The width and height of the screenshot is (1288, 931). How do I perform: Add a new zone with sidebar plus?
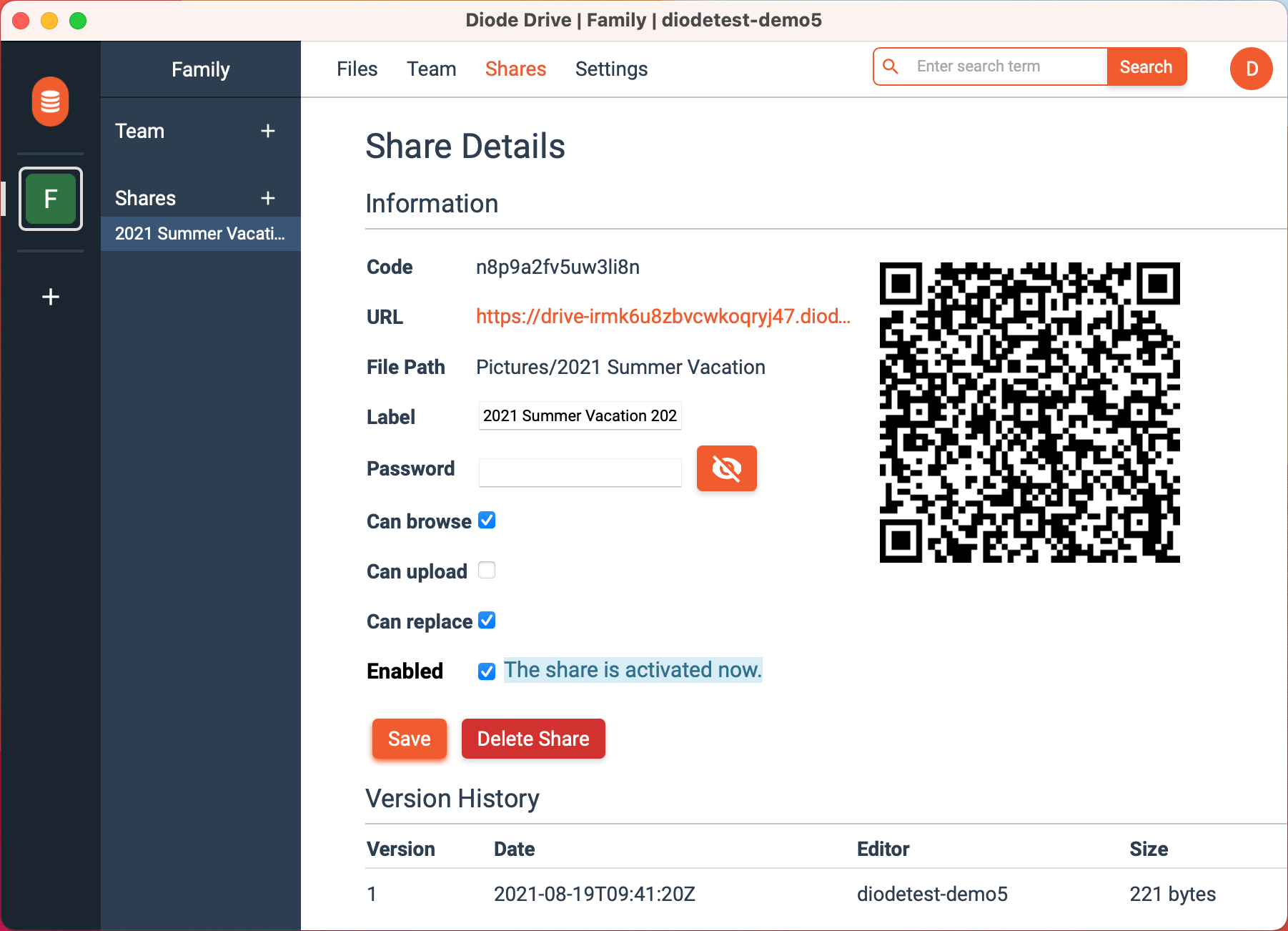point(50,297)
